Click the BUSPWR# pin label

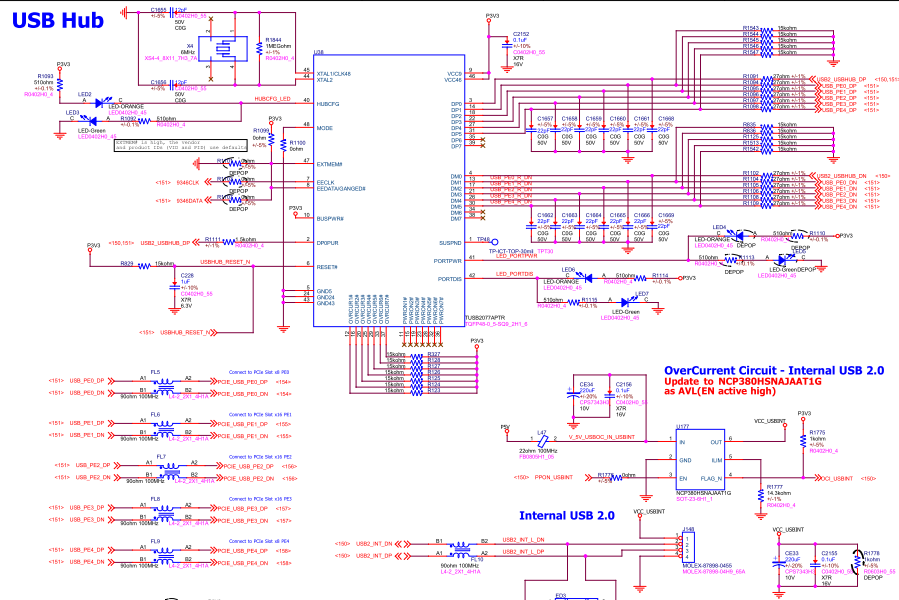click(330, 219)
